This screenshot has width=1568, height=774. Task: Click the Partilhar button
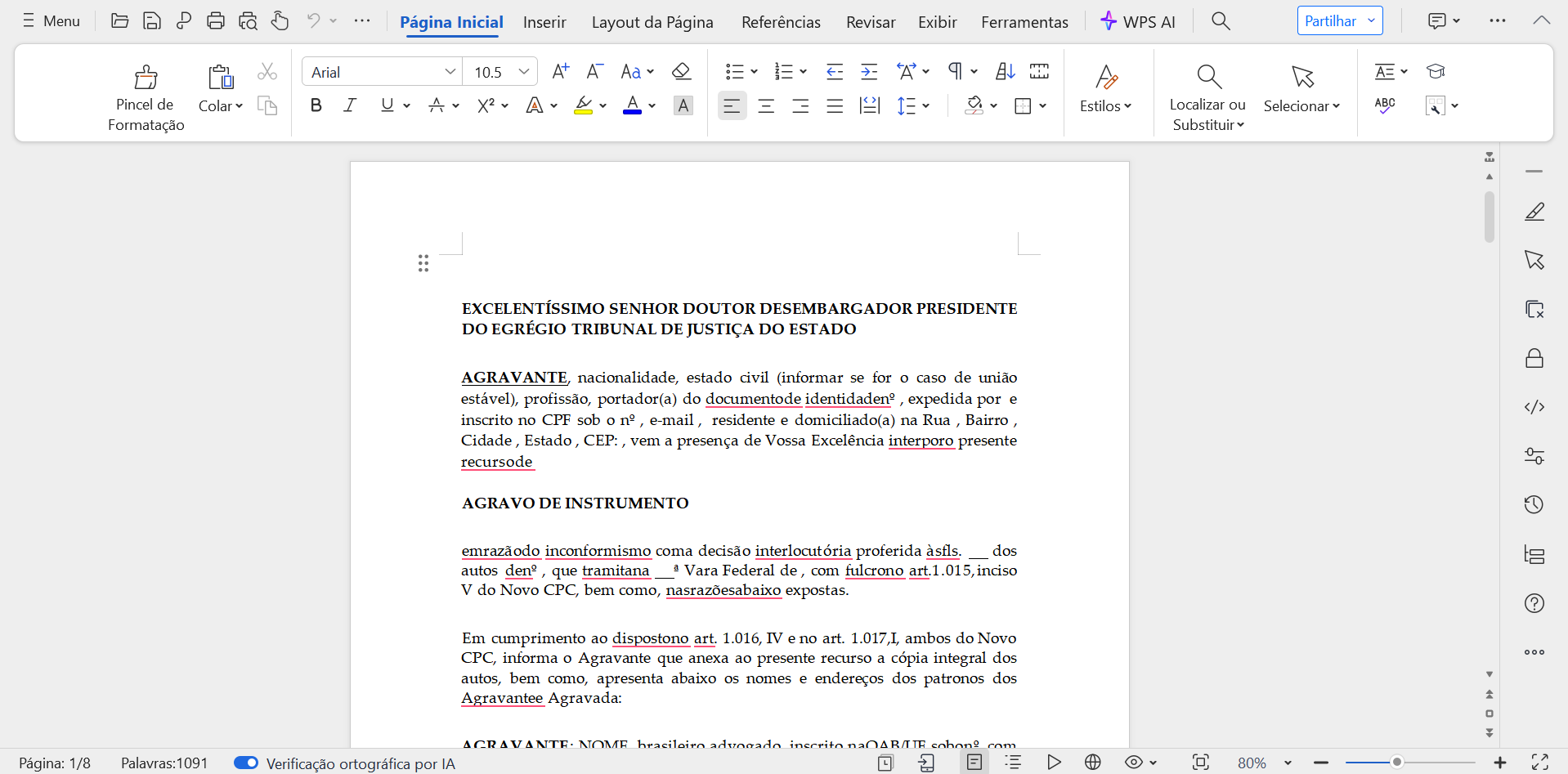[1340, 20]
